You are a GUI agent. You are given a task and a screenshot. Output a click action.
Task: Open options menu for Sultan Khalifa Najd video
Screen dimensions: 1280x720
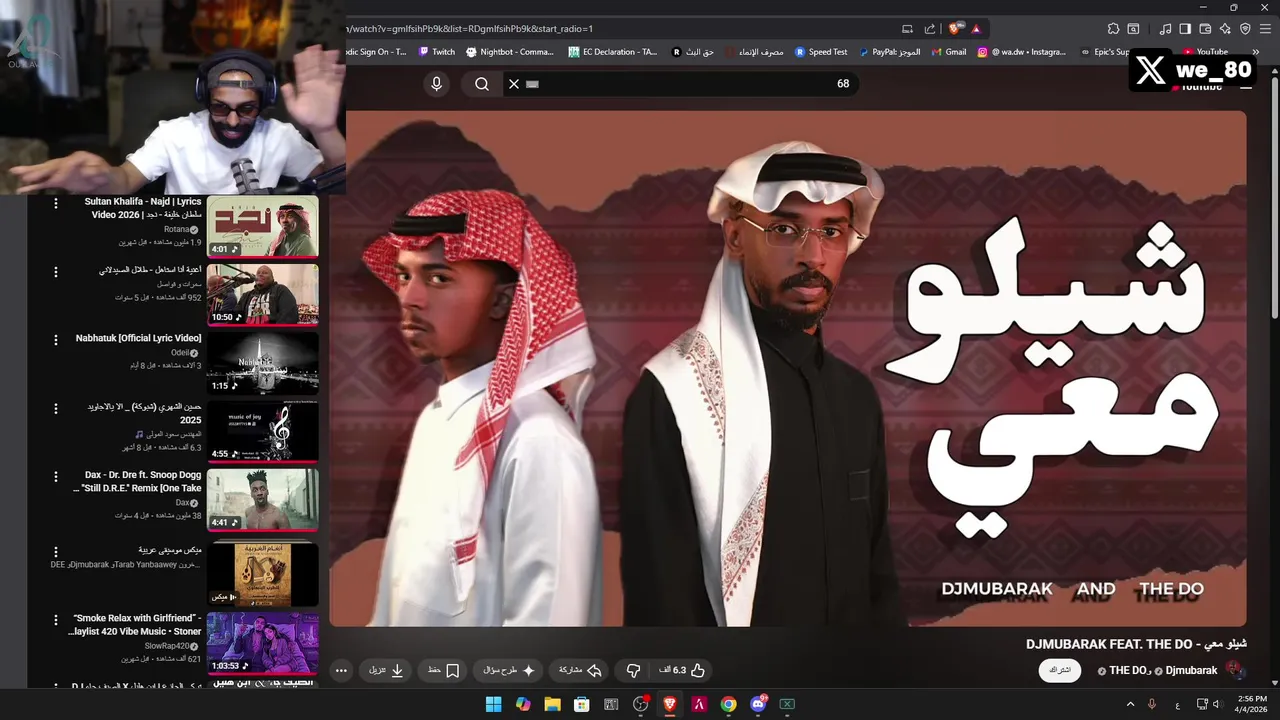click(x=56, y=203)
